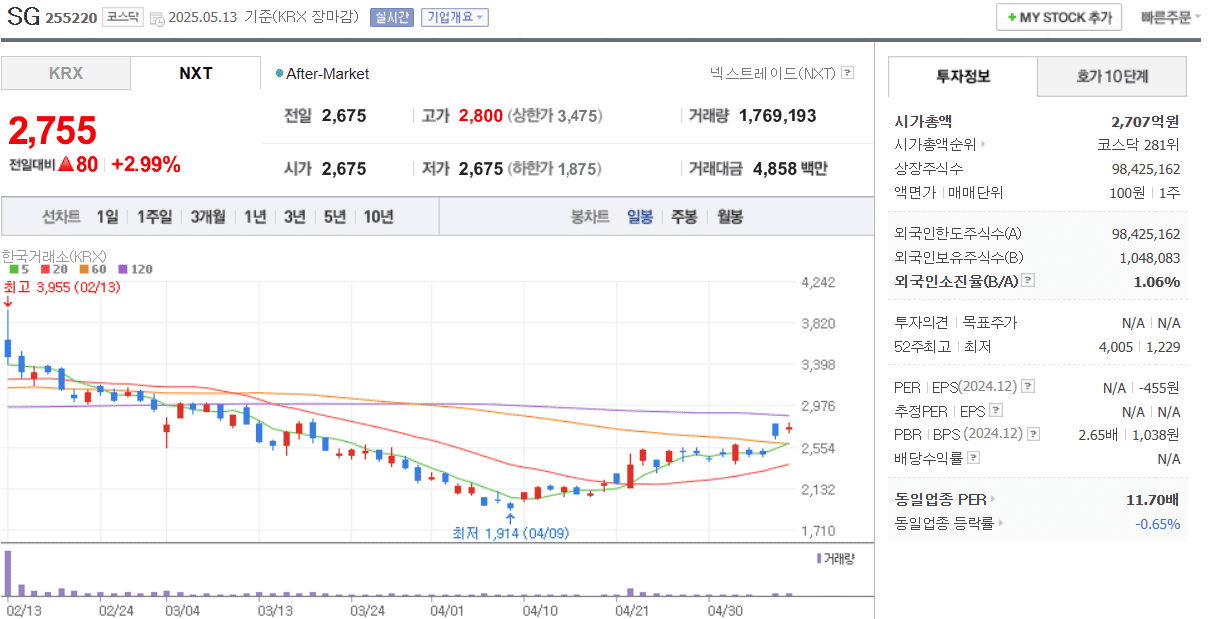Click the 동일업종 PER link
Screen dimensions: 1216x619
[x=940, y=499]
